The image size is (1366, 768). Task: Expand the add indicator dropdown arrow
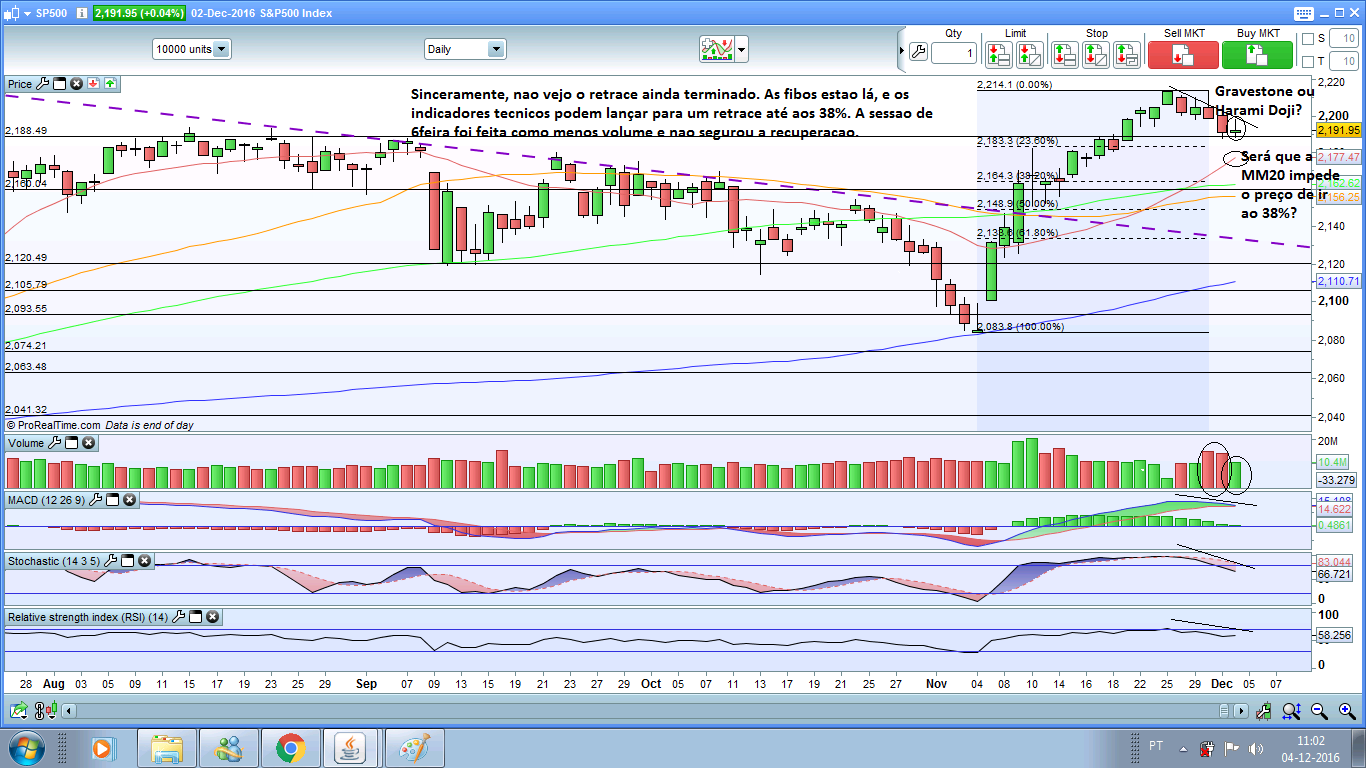point(741,48)
